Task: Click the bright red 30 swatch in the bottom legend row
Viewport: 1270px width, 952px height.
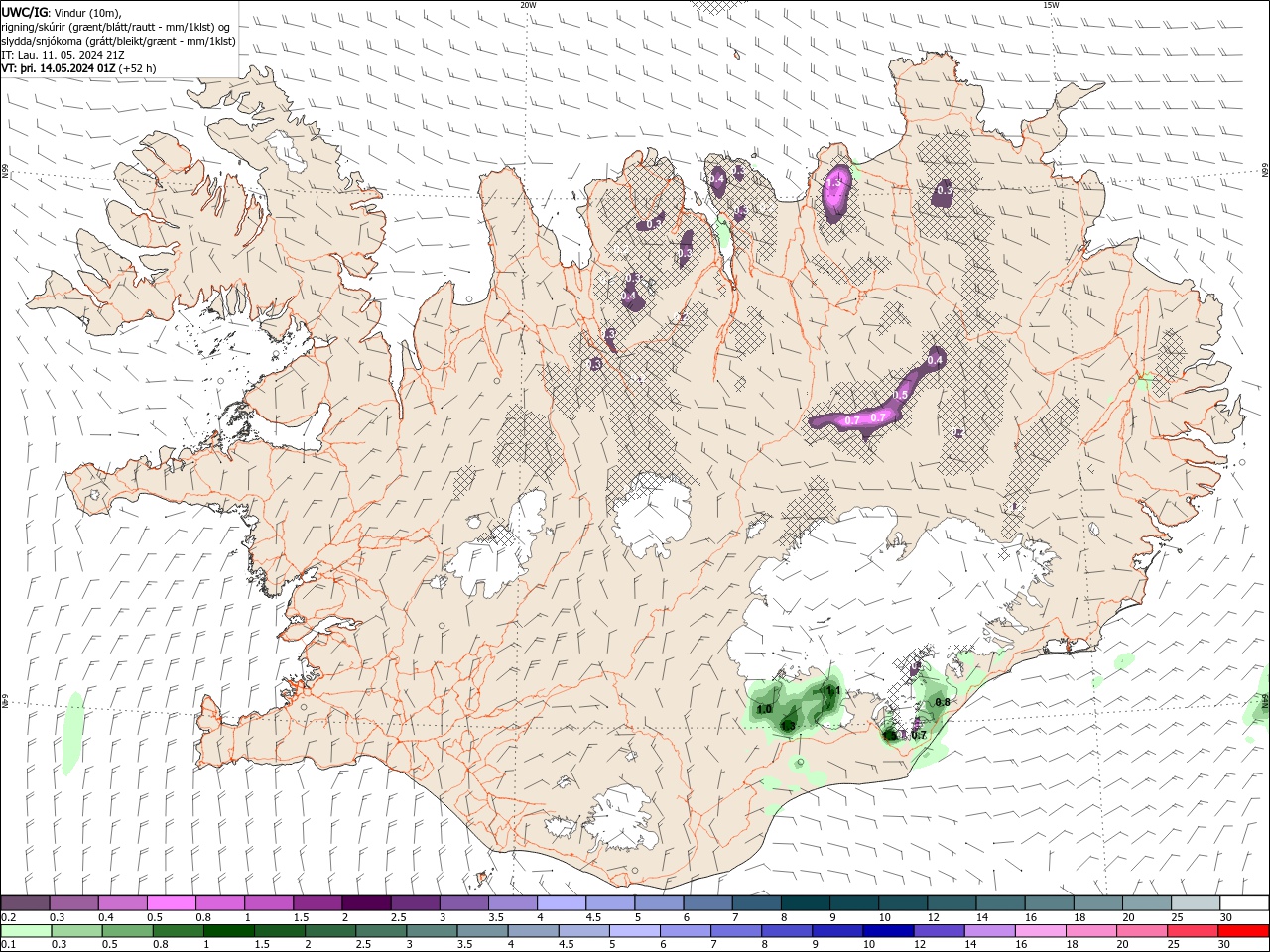Action: 1244,931
